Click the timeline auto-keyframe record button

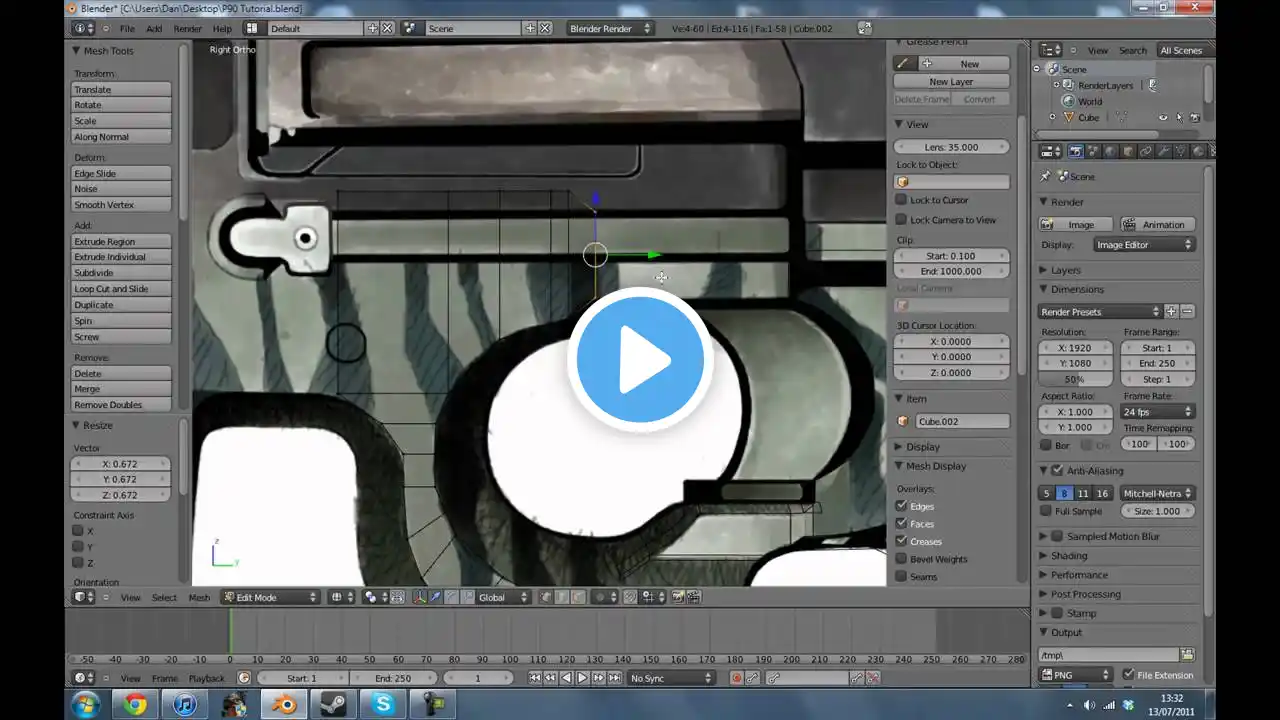[x=737, y=678]
